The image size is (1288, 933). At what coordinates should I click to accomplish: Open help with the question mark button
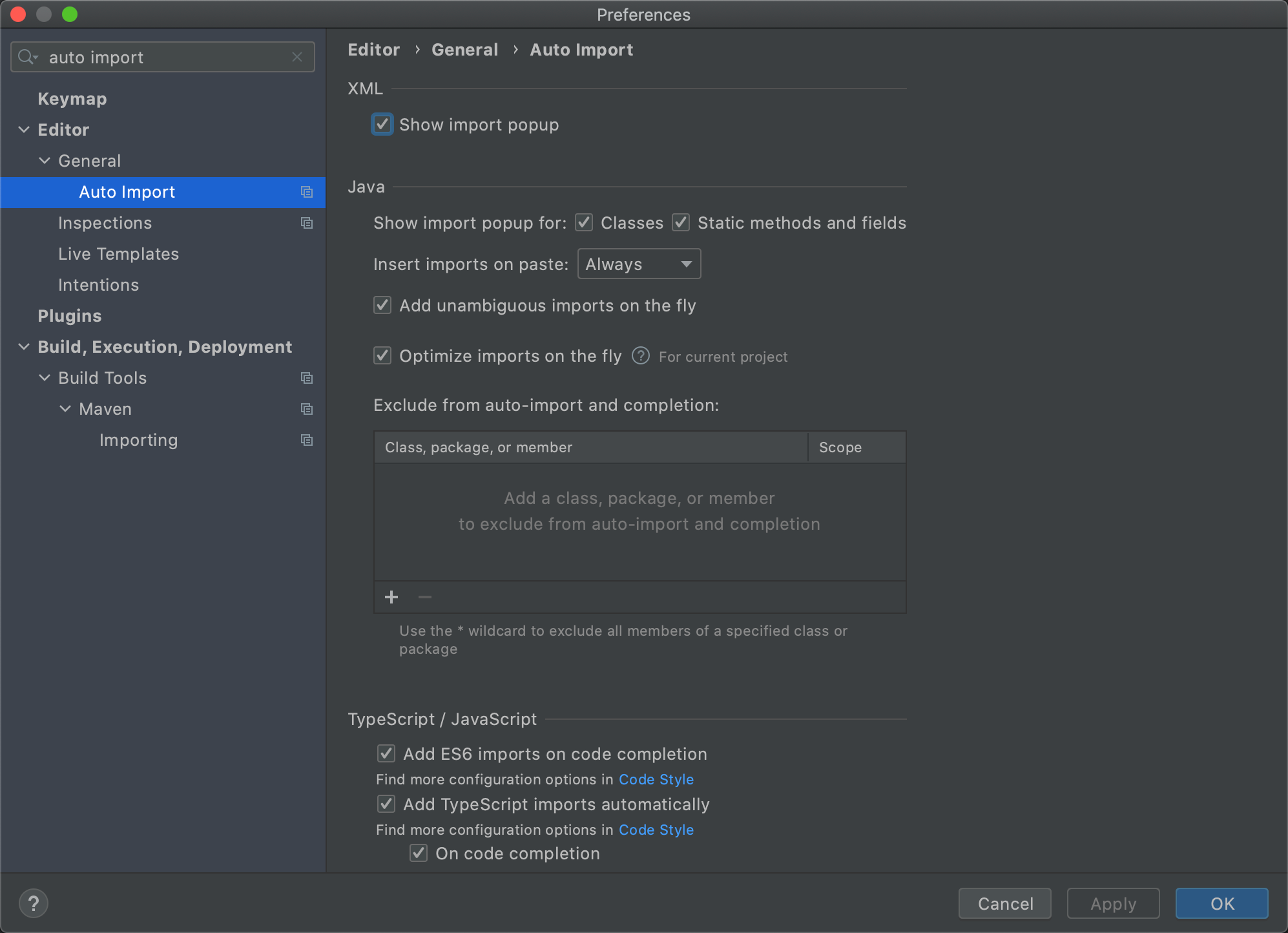[34, 903]
